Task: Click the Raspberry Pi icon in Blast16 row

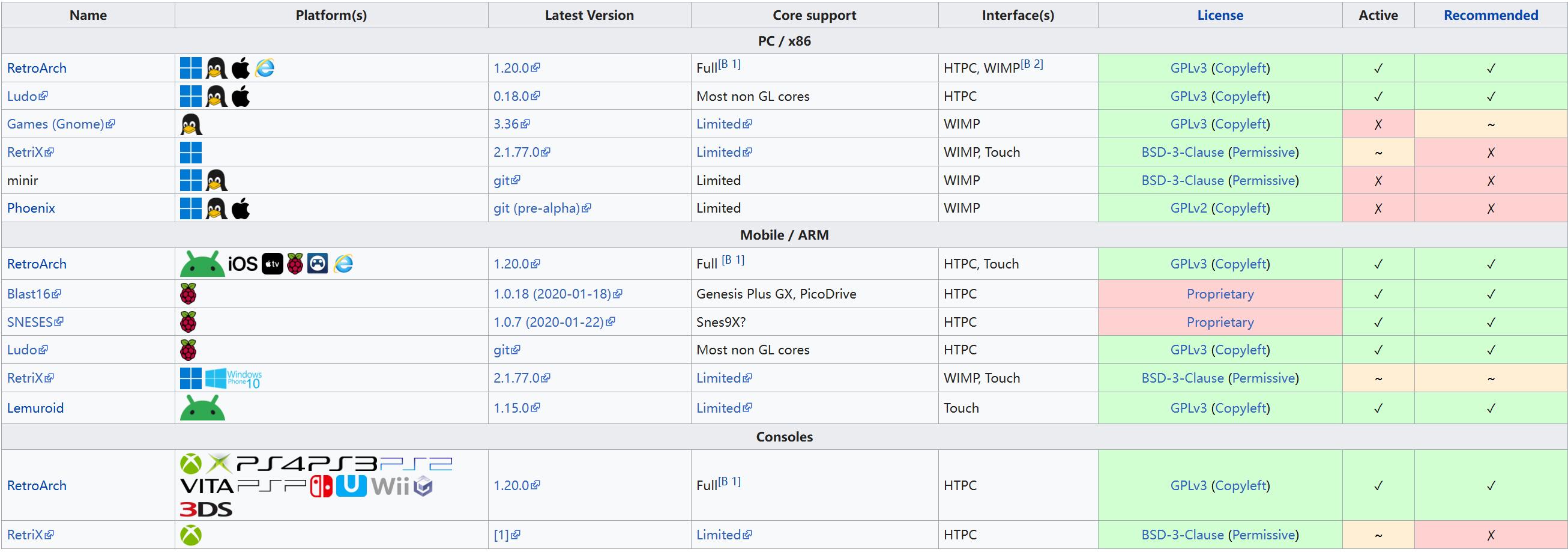Action: click(x=188, y=294)
